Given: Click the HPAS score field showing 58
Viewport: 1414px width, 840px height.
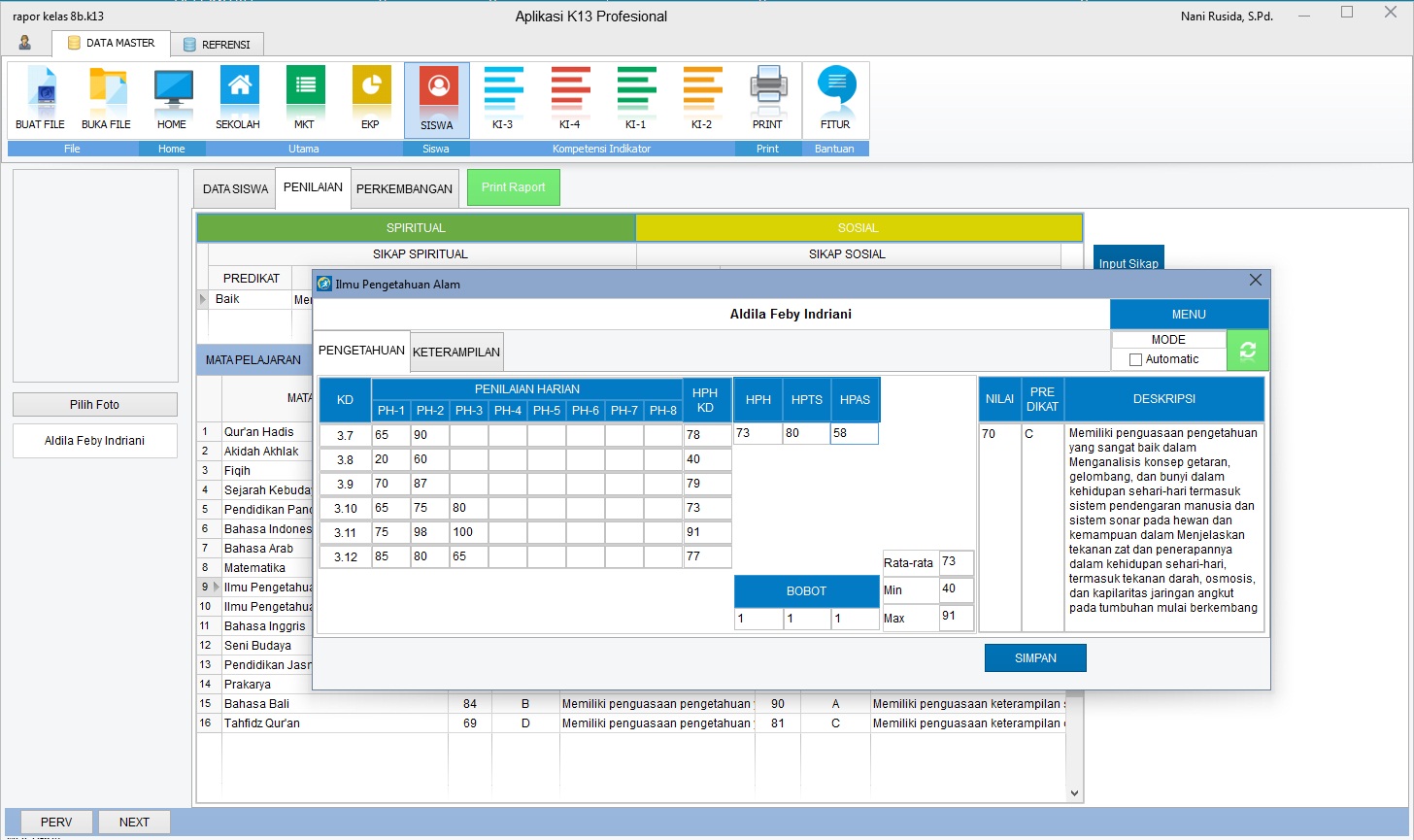Looking at the screenshot, I should (x=855, y=433).
